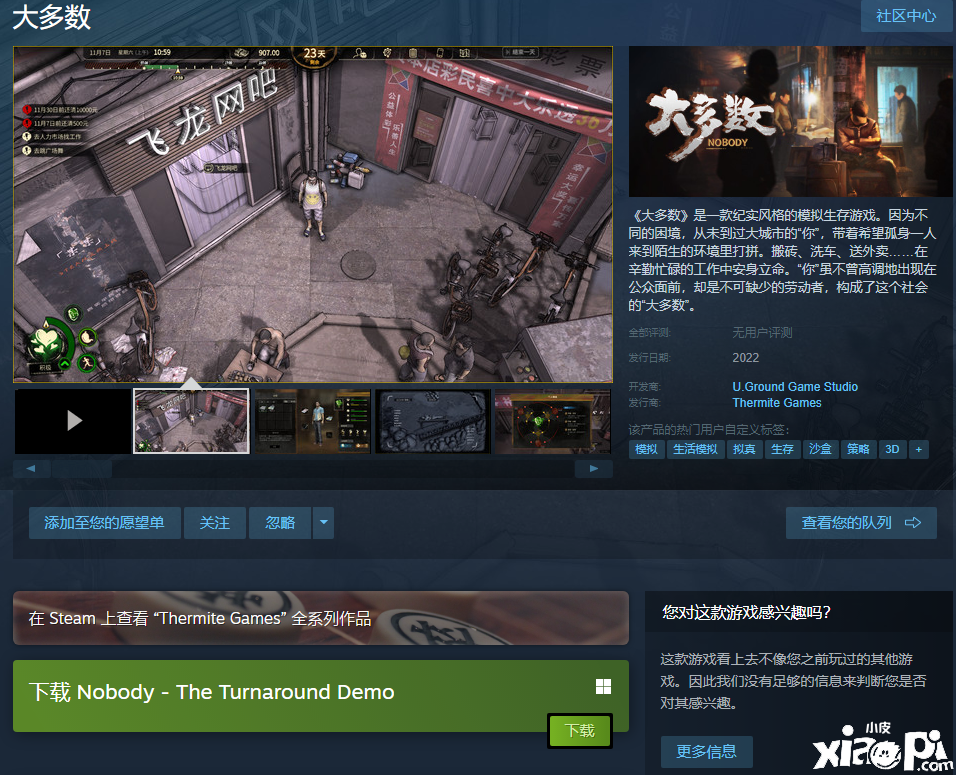This screenshot has width=956, height=775.
Task: Click the main game screenshot
Action: pyautogui.click(x=313, y=214)
